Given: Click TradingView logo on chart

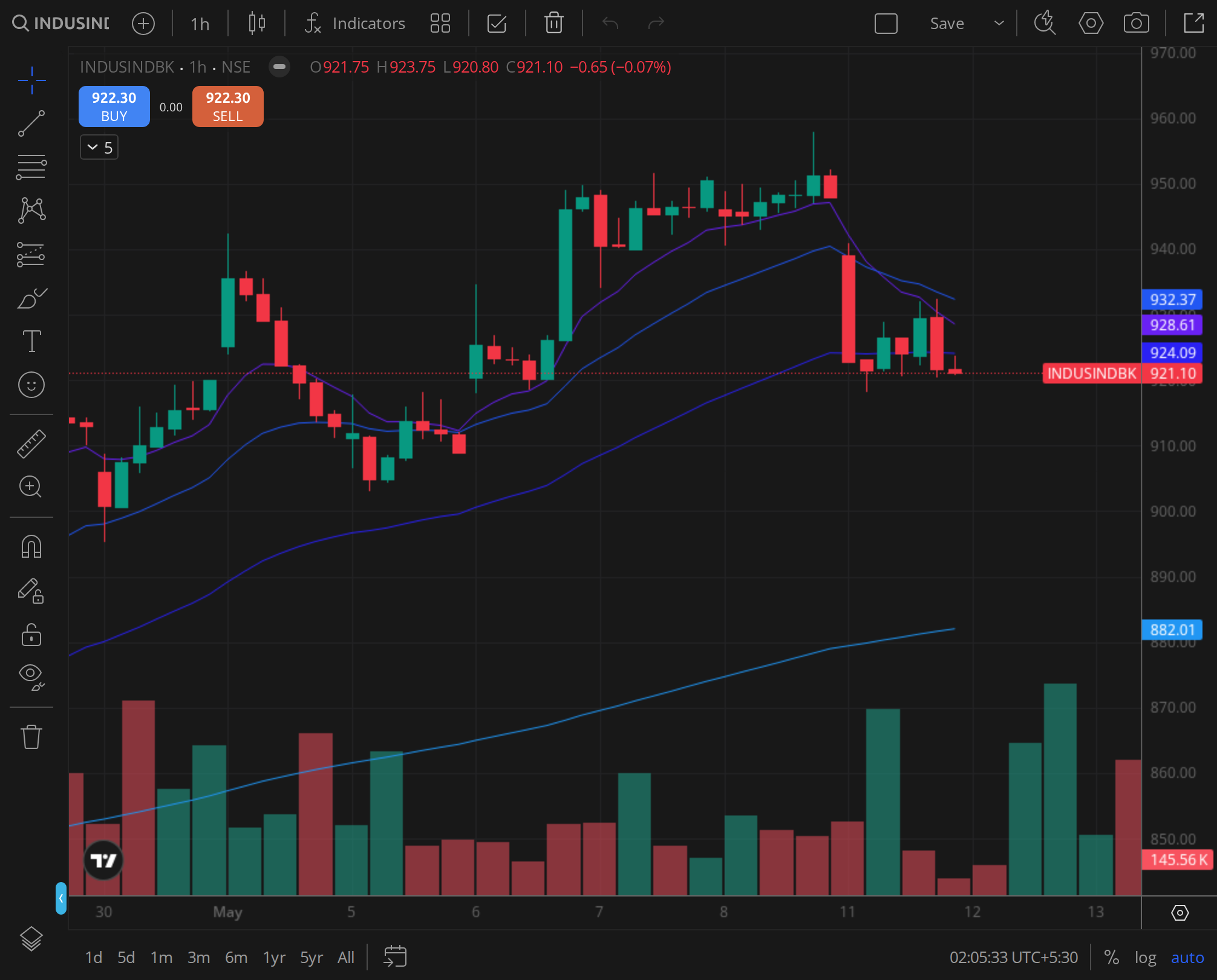Looking at the screenshot, I should point(103,860).
